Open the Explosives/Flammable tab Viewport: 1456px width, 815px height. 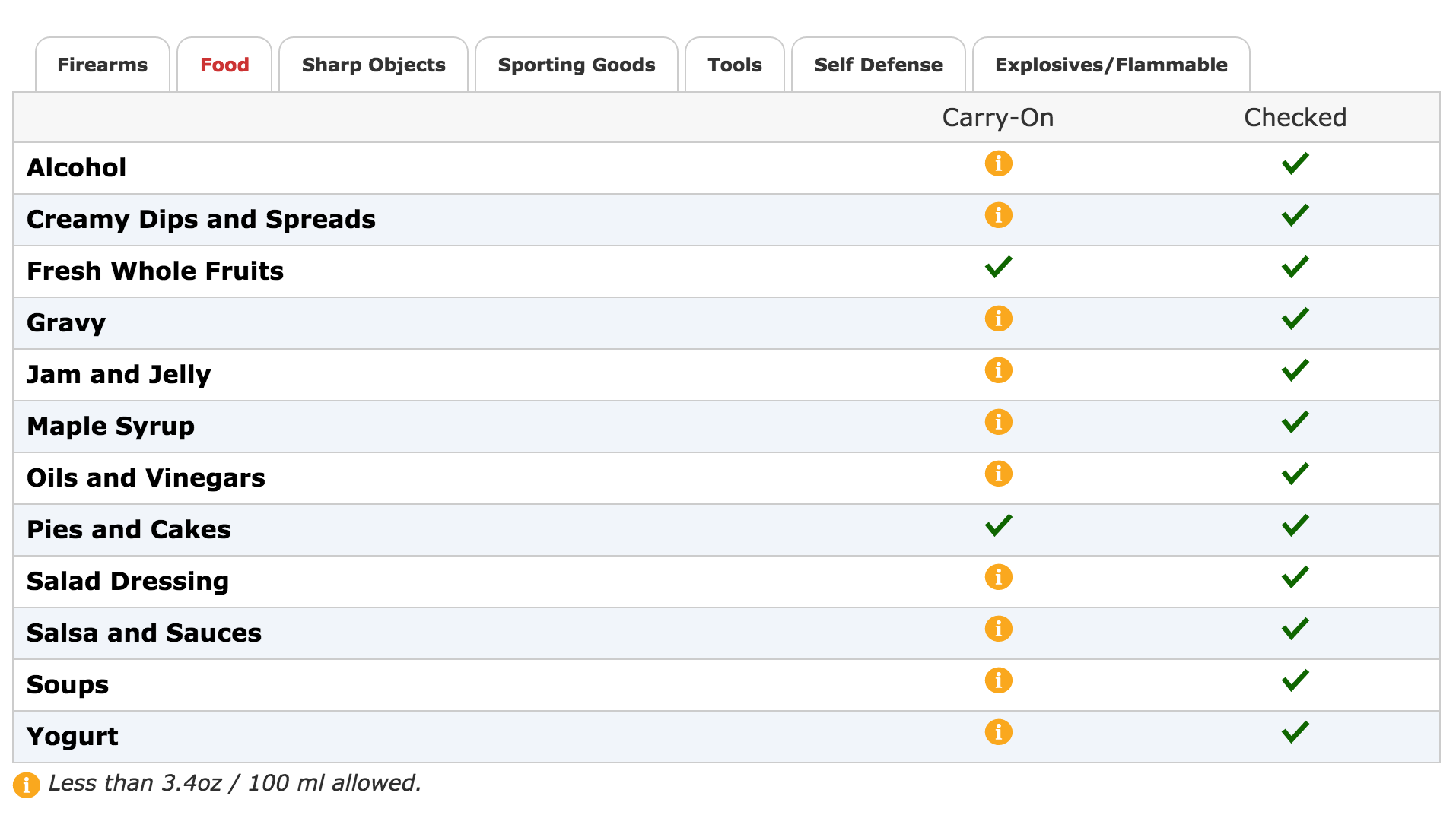1111,65
